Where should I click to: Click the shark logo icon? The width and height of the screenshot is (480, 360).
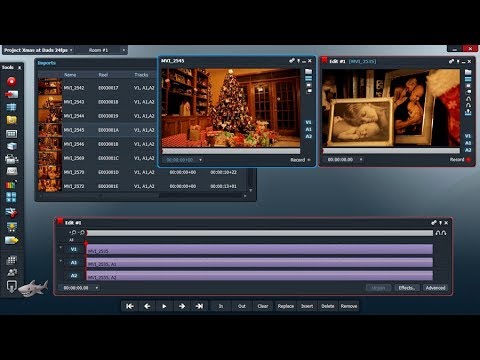click(x=33, y=288)
